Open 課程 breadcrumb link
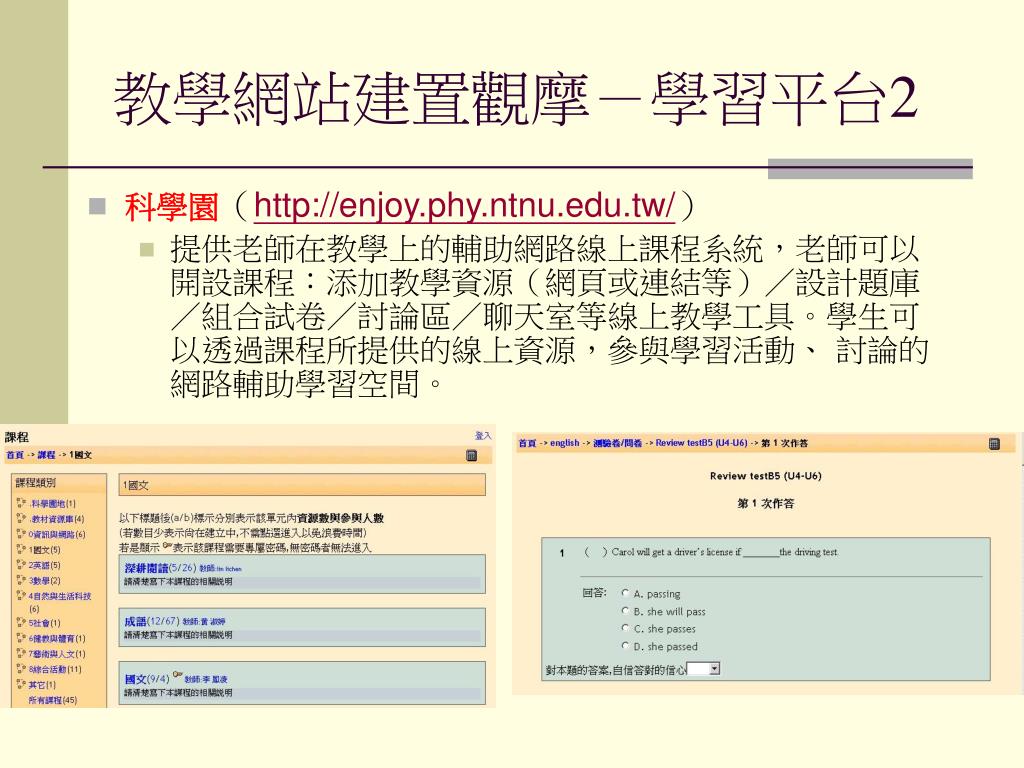Screen dimensions: 1024x768 pyautogui.click(x=46, y=455)
